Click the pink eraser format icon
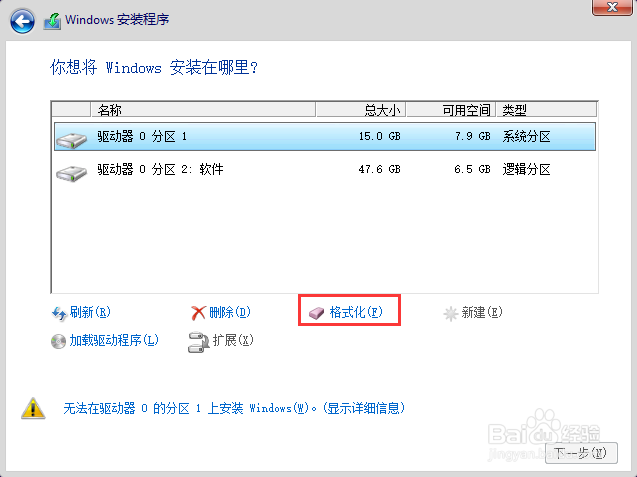The width and height of the screenshot is (637, 477). pyautogui.click(x=316, y=313)
